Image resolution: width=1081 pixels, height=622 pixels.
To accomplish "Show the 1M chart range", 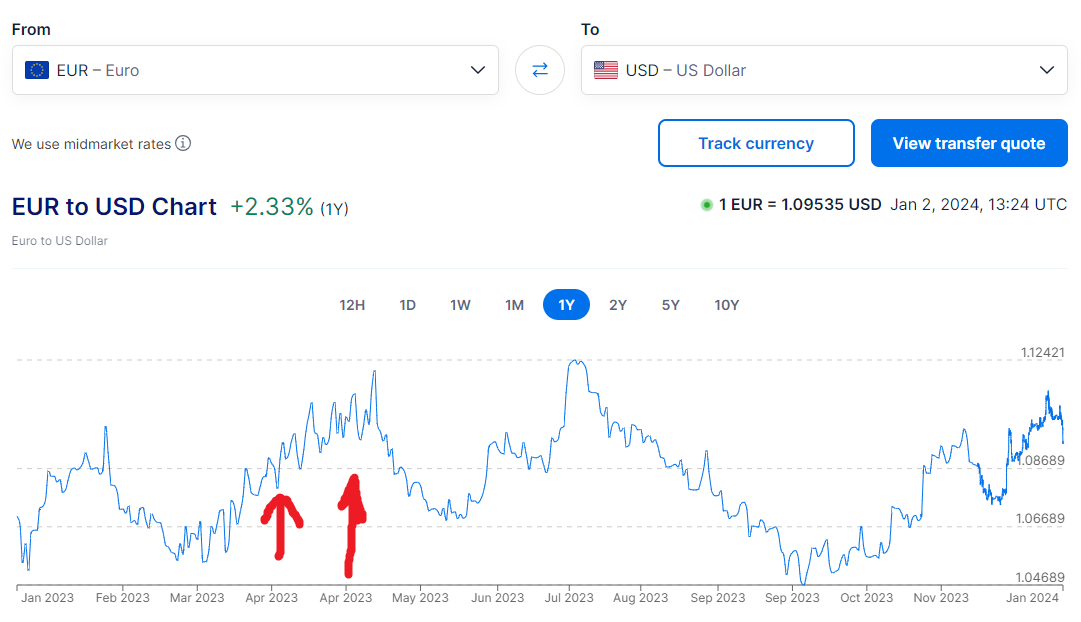I will [x=514, y=305].
